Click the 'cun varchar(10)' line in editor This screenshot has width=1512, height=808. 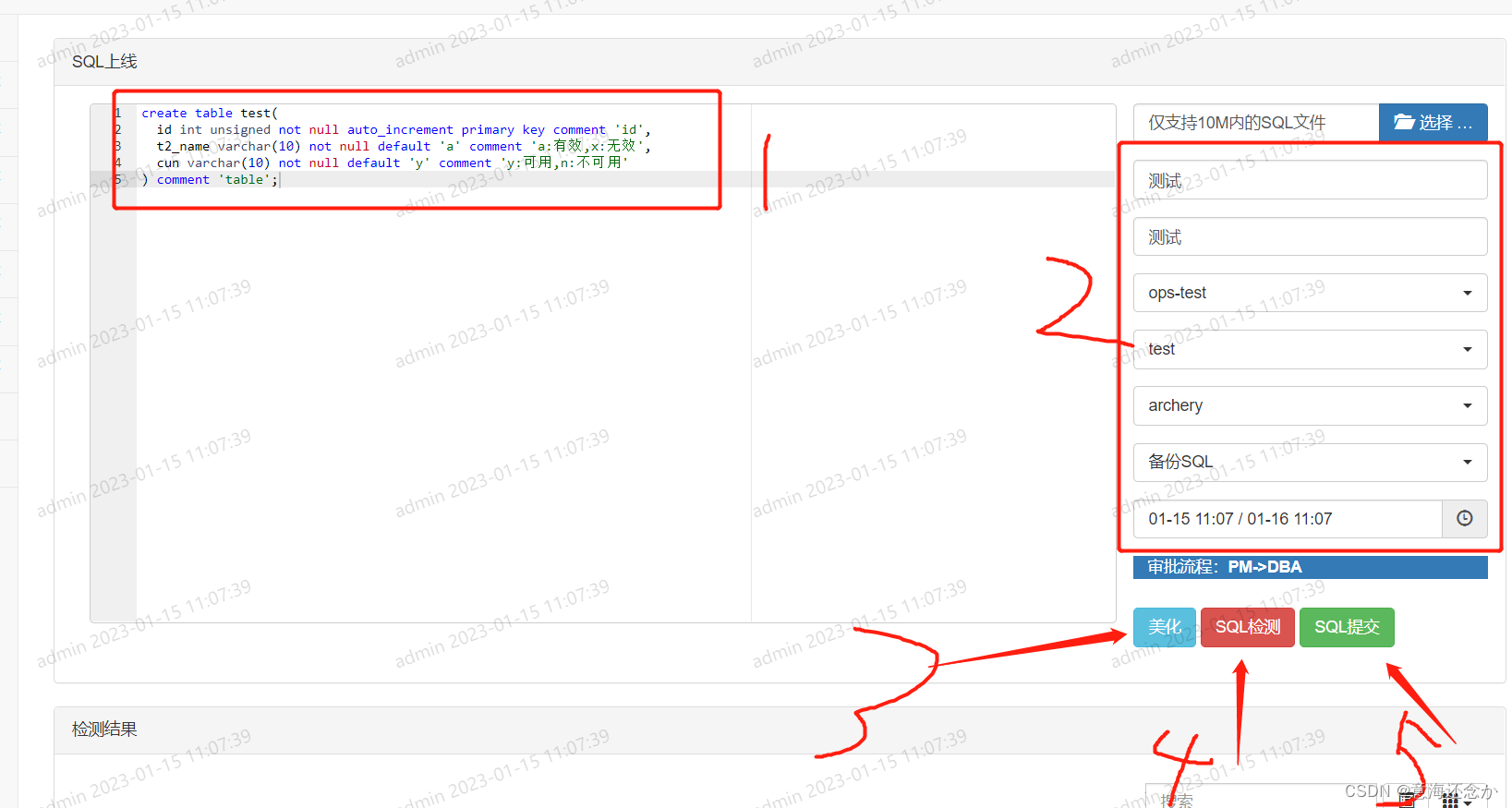[x=393, y=163]
